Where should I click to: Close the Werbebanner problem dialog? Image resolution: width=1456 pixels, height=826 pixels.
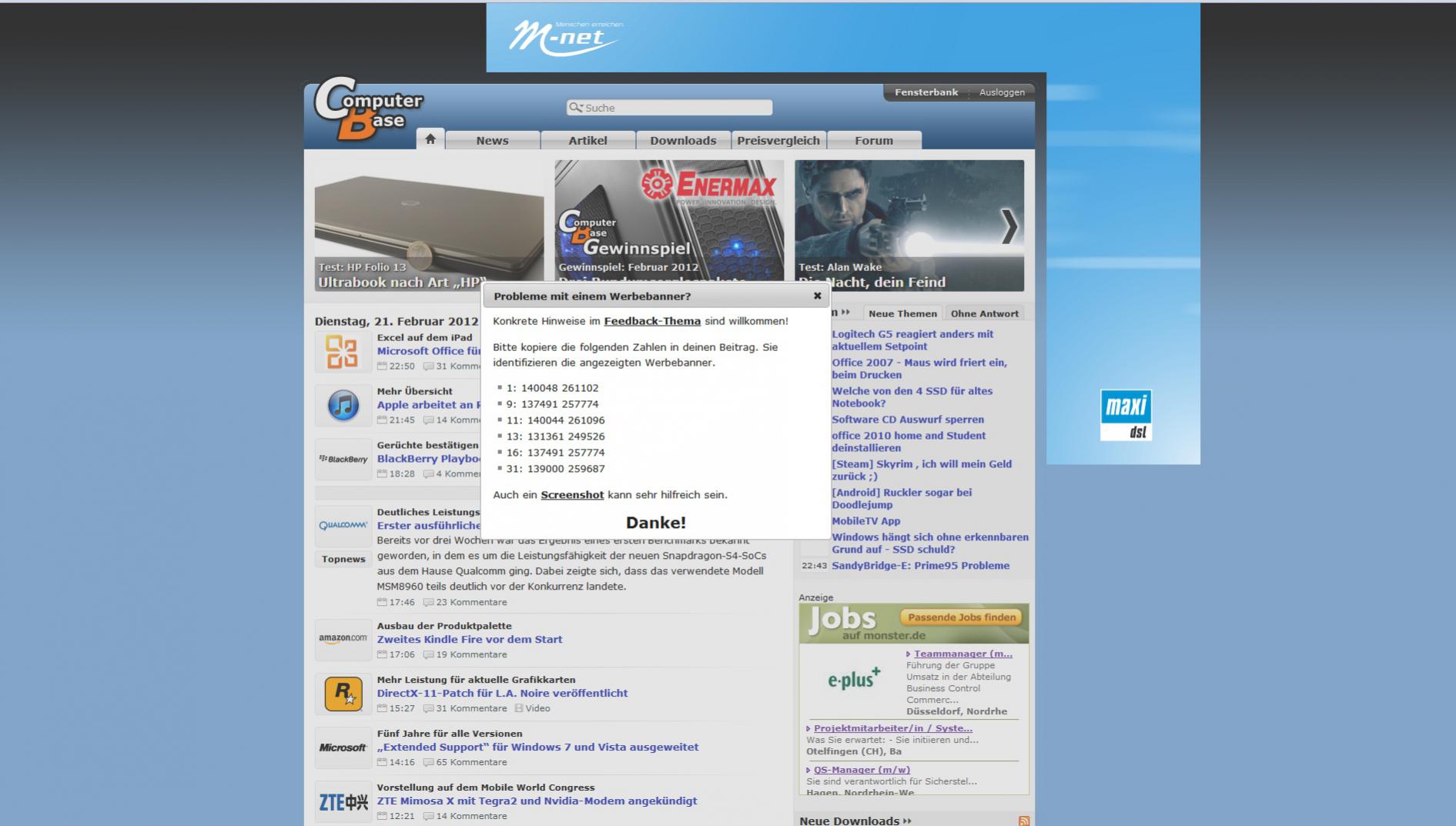(817, 296)
